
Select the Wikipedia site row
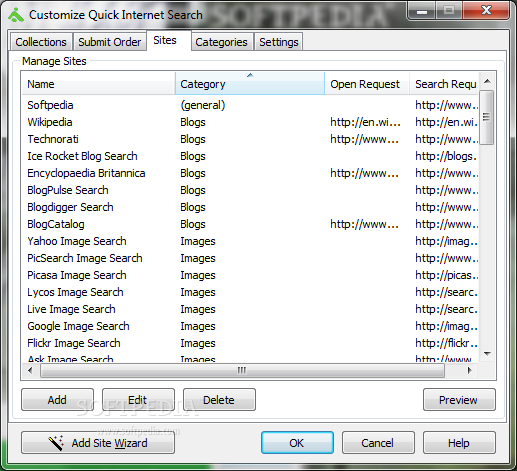pyautogui.click(x=251, y=122)
